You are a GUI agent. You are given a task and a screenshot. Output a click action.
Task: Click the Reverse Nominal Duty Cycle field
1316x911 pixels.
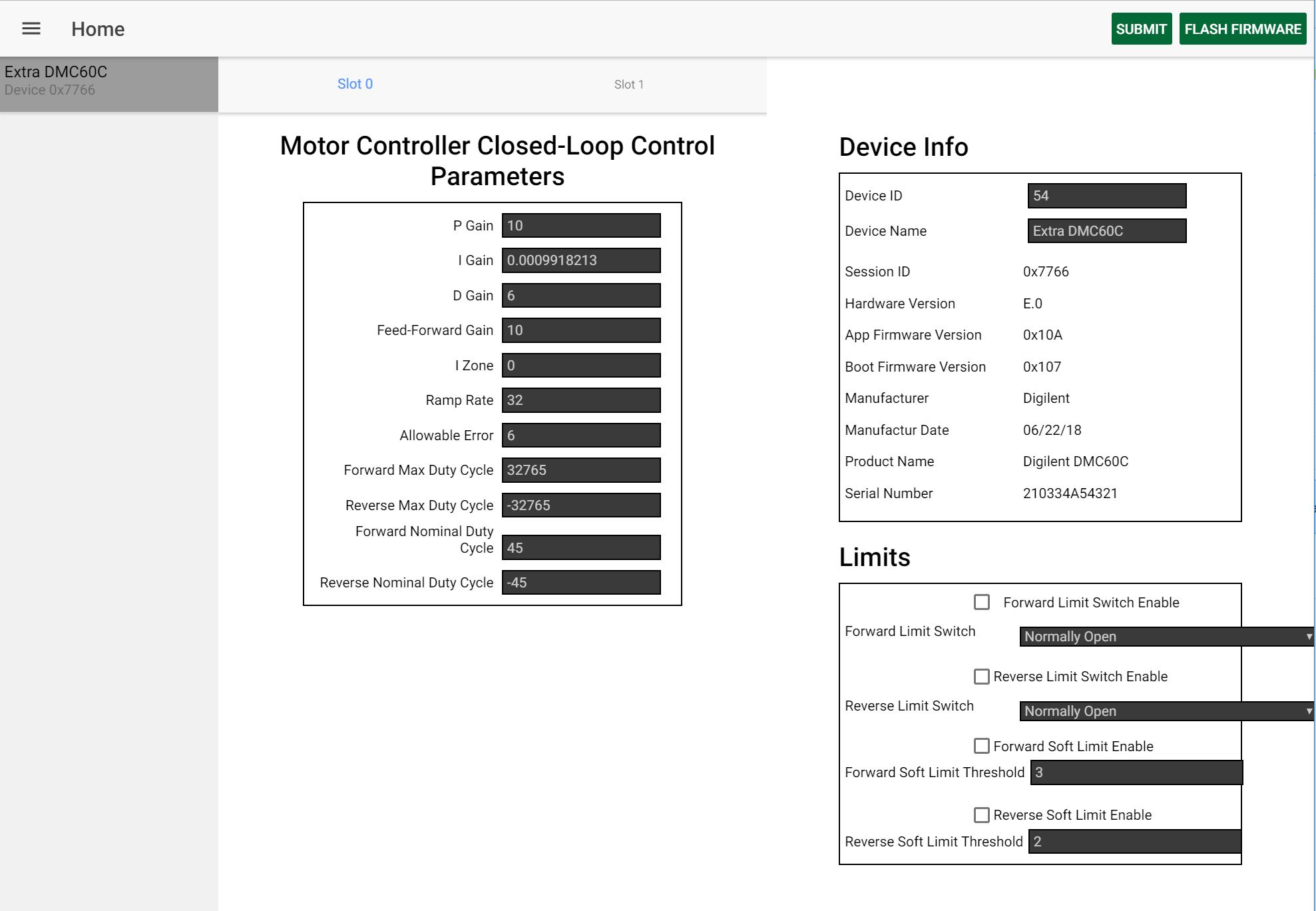point(581,583)
